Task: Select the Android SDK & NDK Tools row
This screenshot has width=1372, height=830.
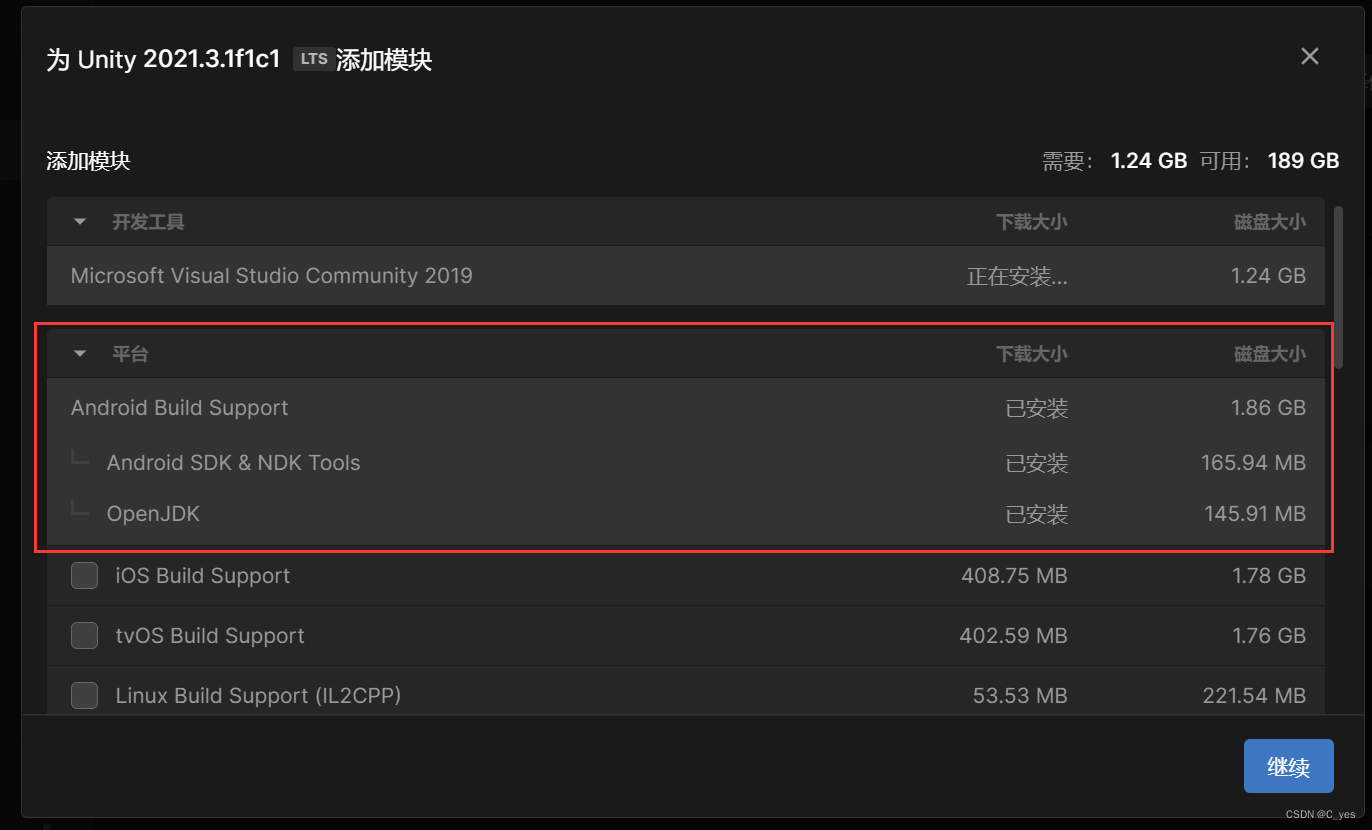Action: tap(233, 462)
